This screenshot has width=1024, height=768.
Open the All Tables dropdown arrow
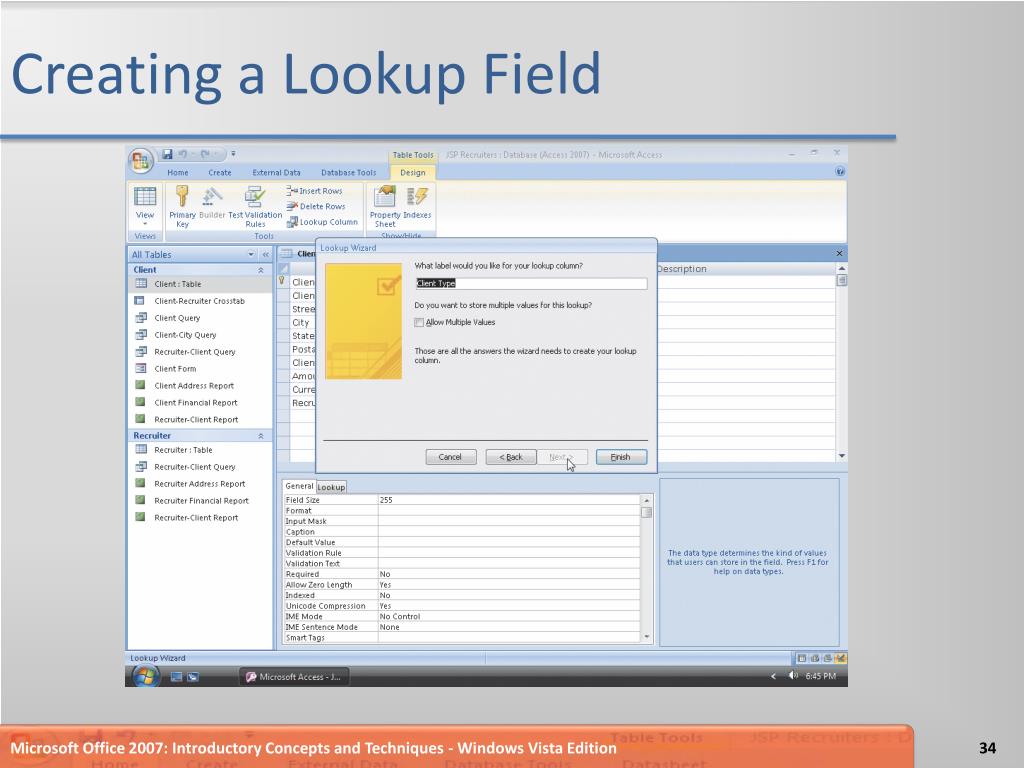251,255
